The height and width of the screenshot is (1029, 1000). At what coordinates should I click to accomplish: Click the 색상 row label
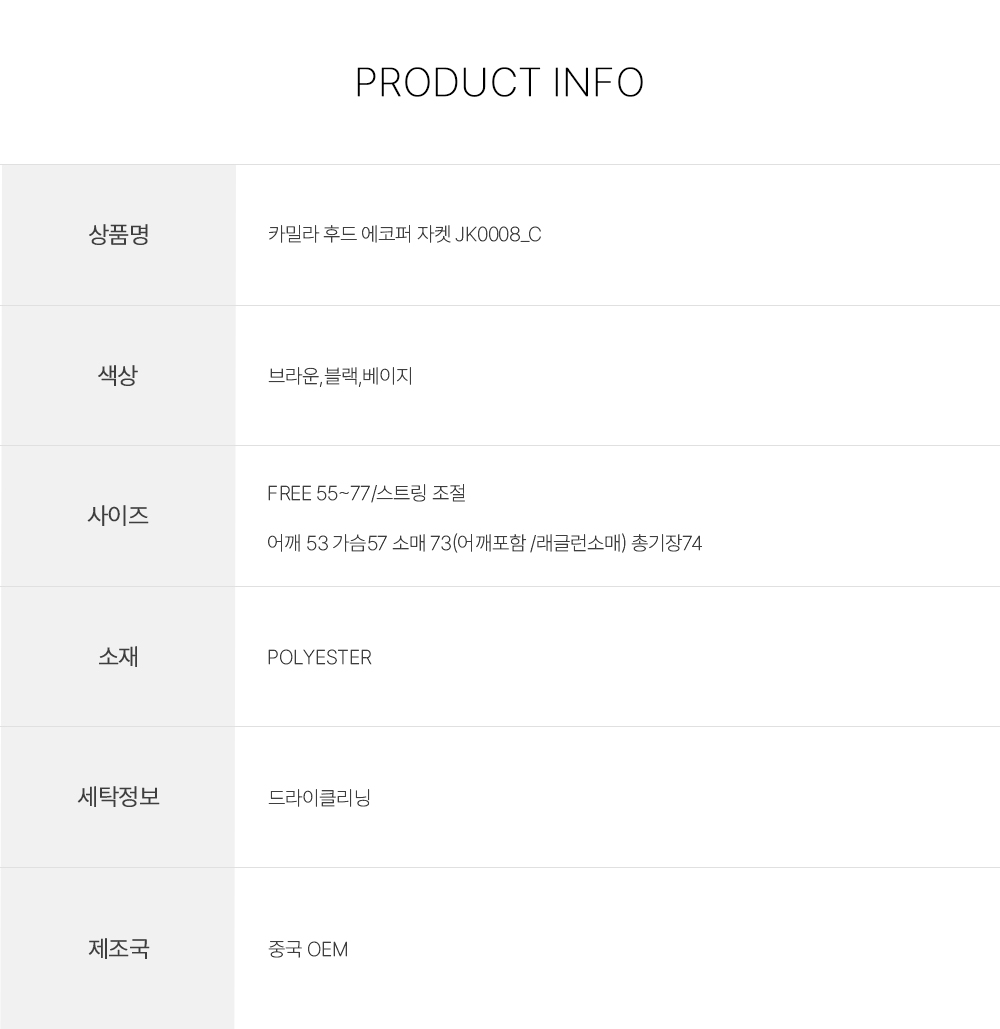118,376
